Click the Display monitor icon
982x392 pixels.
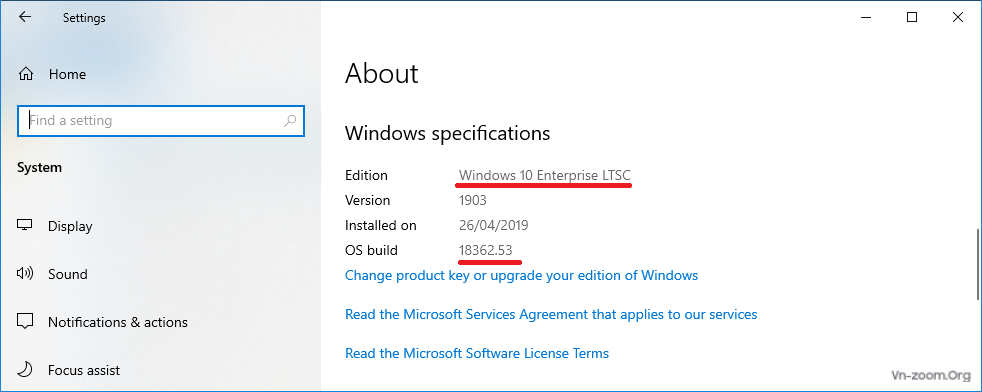tap(25, 225)
